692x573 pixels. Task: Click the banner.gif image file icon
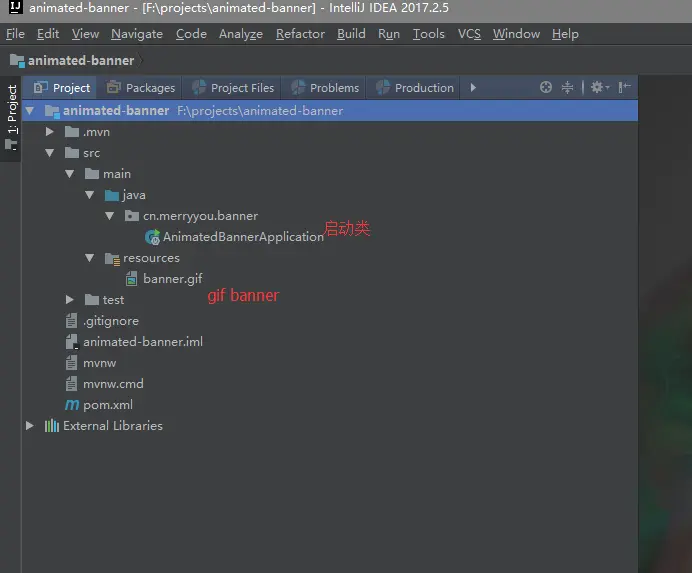(131, 279)
